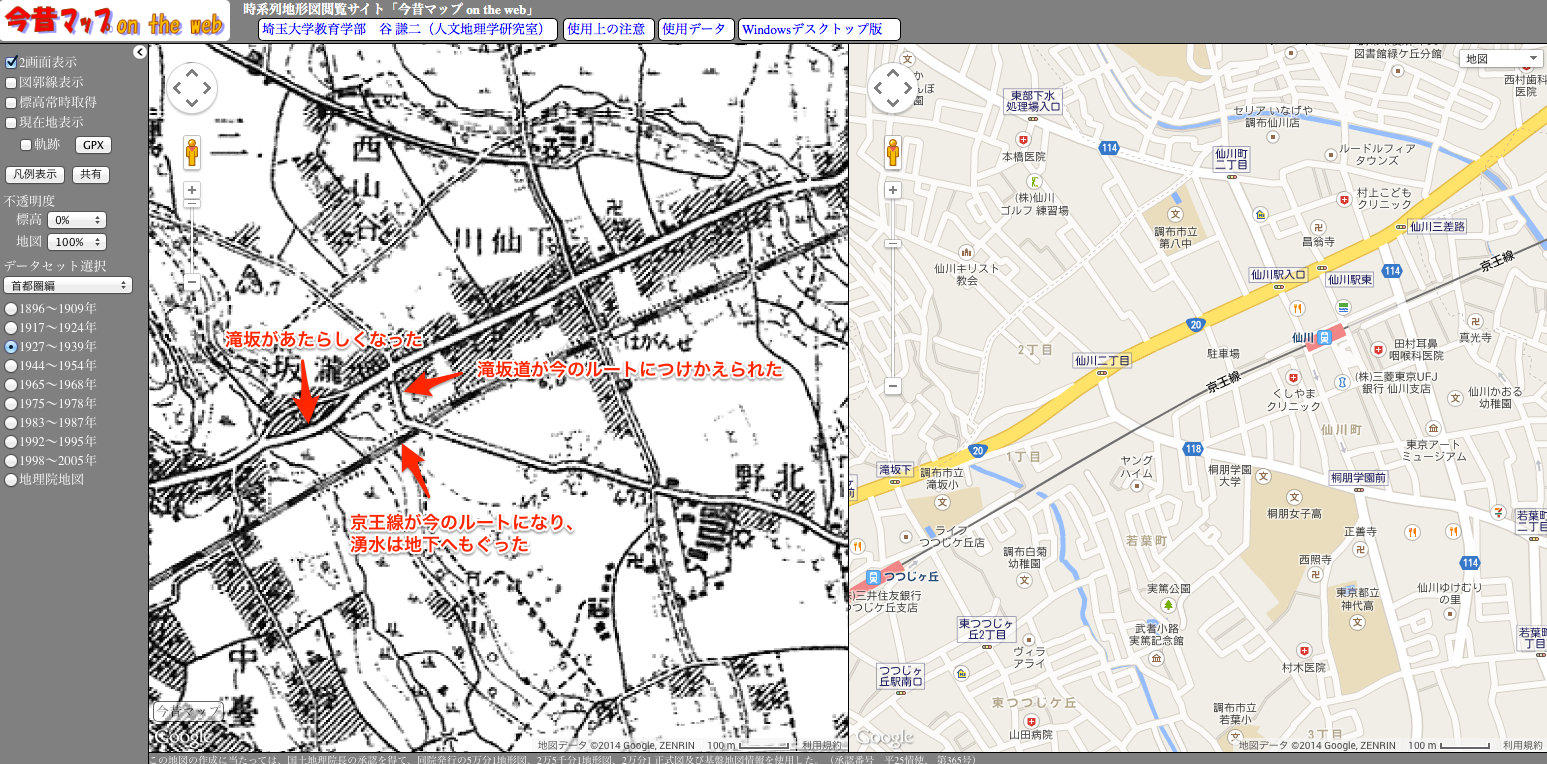Select the 1917〜1924年 radio button
Image resolution: width=1547 pixels, height=764 pixels.
coord(11,327)
